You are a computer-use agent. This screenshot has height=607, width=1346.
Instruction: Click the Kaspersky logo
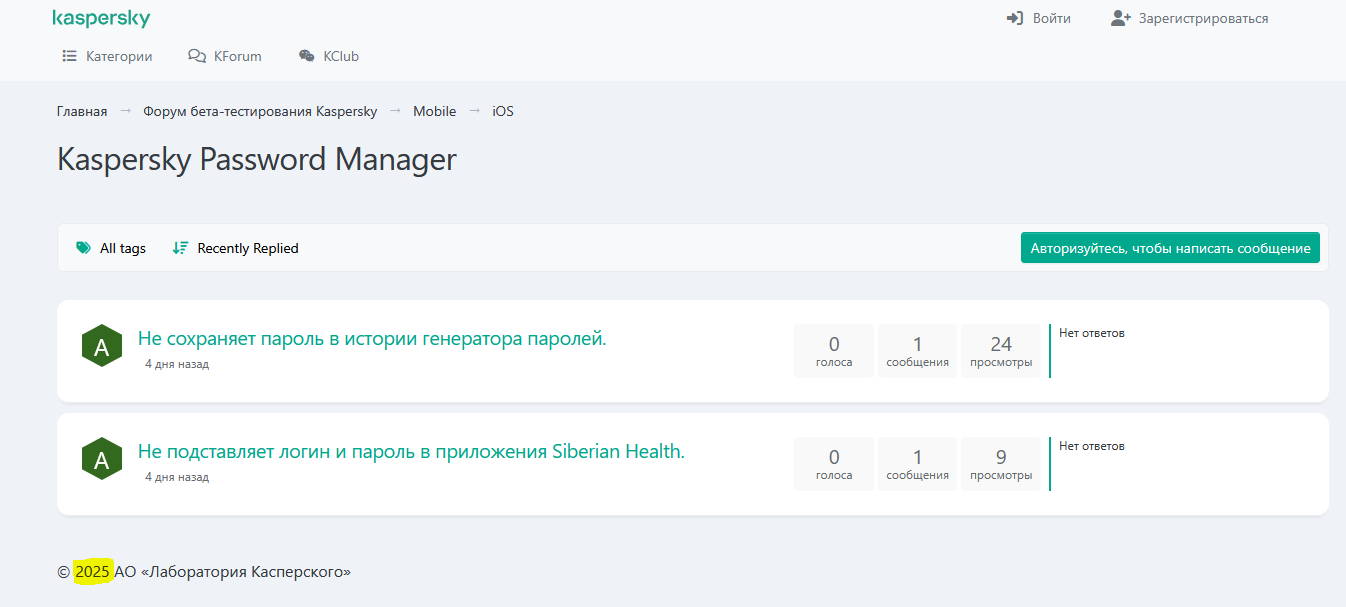click(x=101, y=19)
